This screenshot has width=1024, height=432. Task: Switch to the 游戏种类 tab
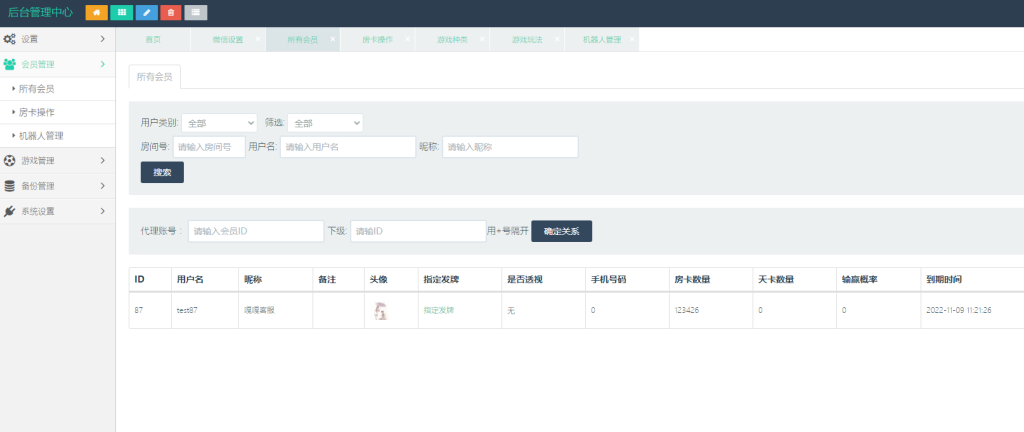pos(452,40)
